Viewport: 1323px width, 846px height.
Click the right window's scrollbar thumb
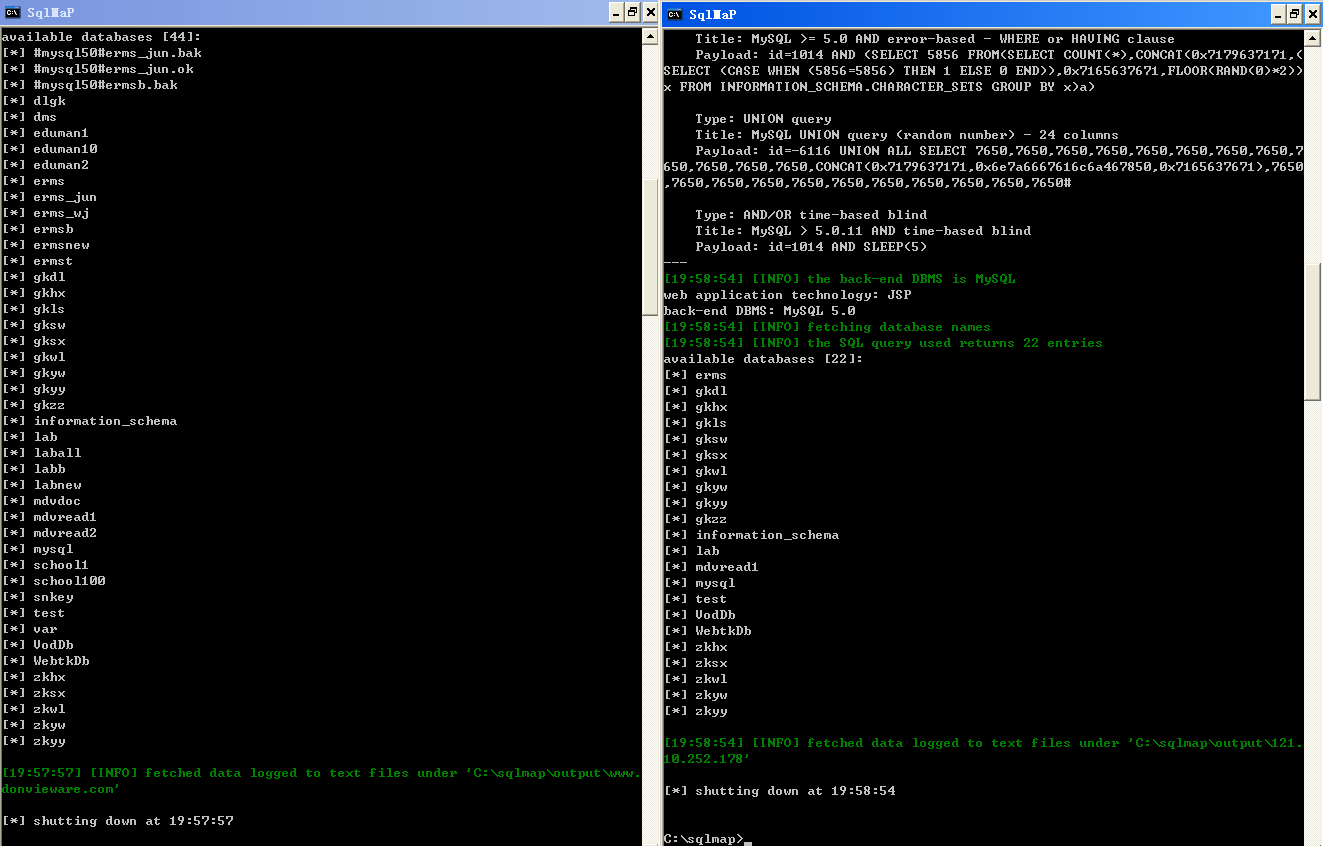coord(1313,333)
